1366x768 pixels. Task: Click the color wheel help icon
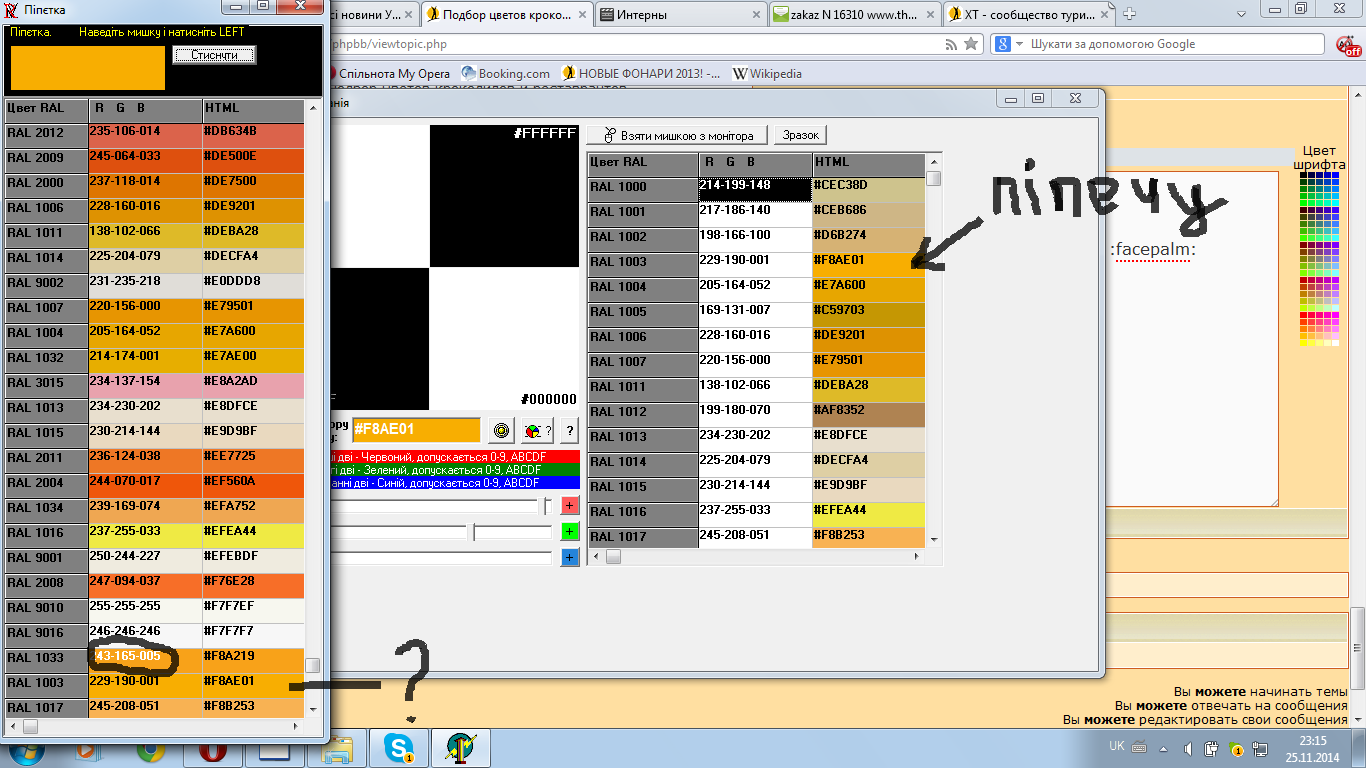click(x=536, y=431)
